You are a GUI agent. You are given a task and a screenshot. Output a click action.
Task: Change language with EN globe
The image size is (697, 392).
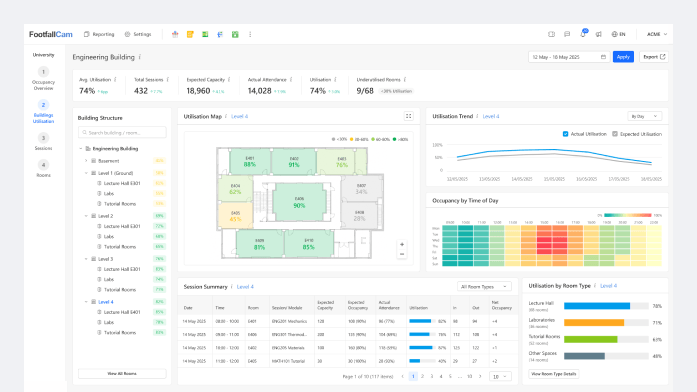[x=618, y=34]
